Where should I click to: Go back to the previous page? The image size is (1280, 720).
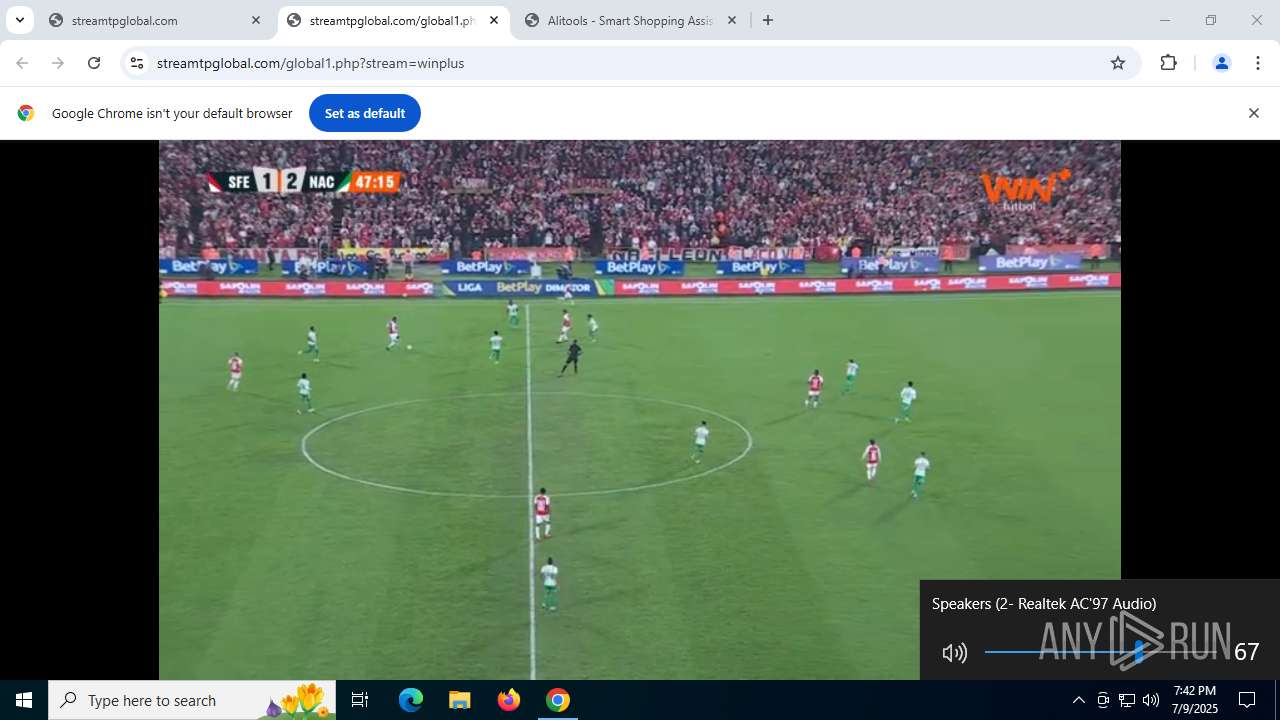tap(22, 63)
